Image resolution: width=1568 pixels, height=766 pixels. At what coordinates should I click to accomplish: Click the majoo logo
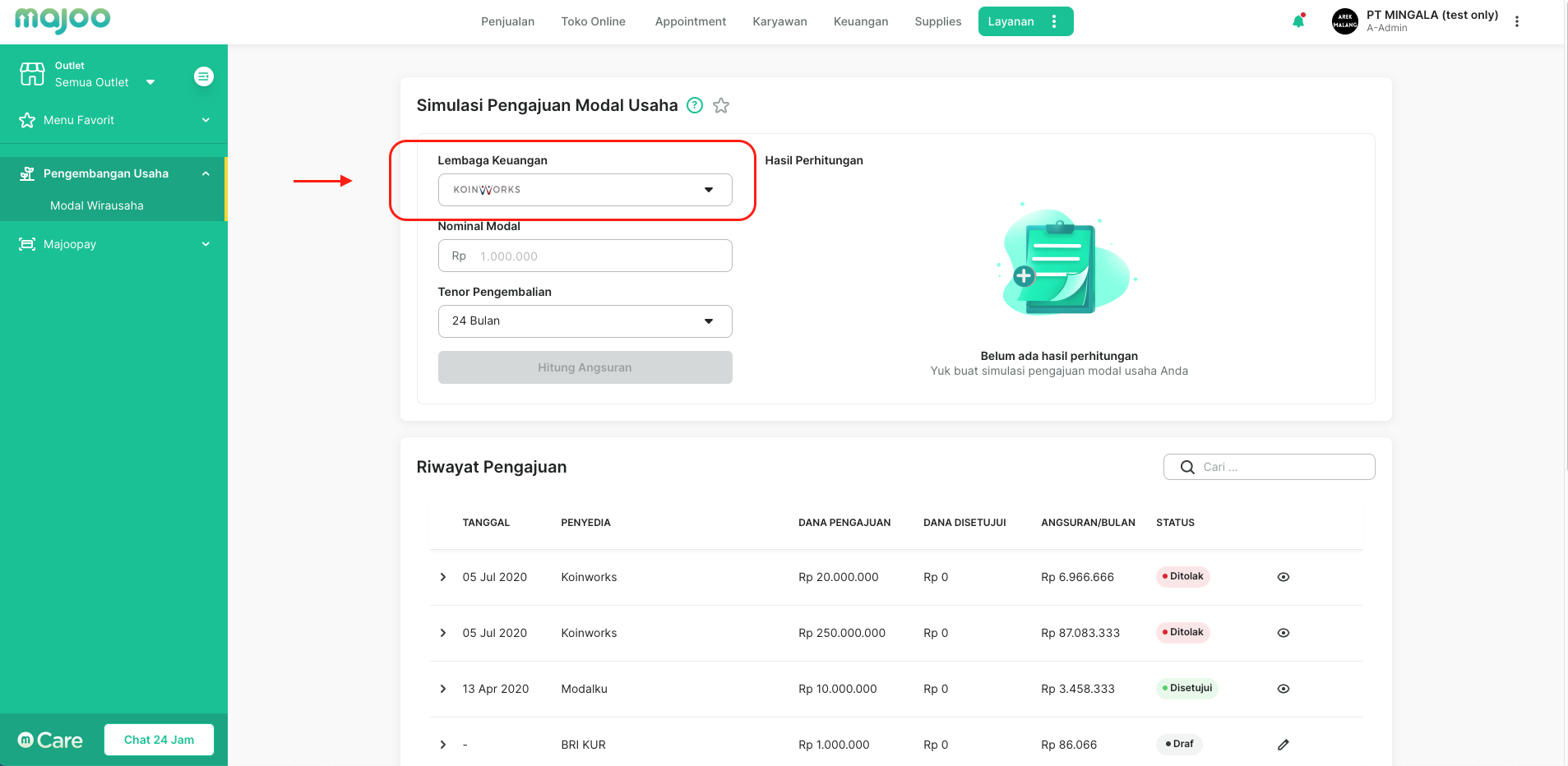[x=62, y=20]
